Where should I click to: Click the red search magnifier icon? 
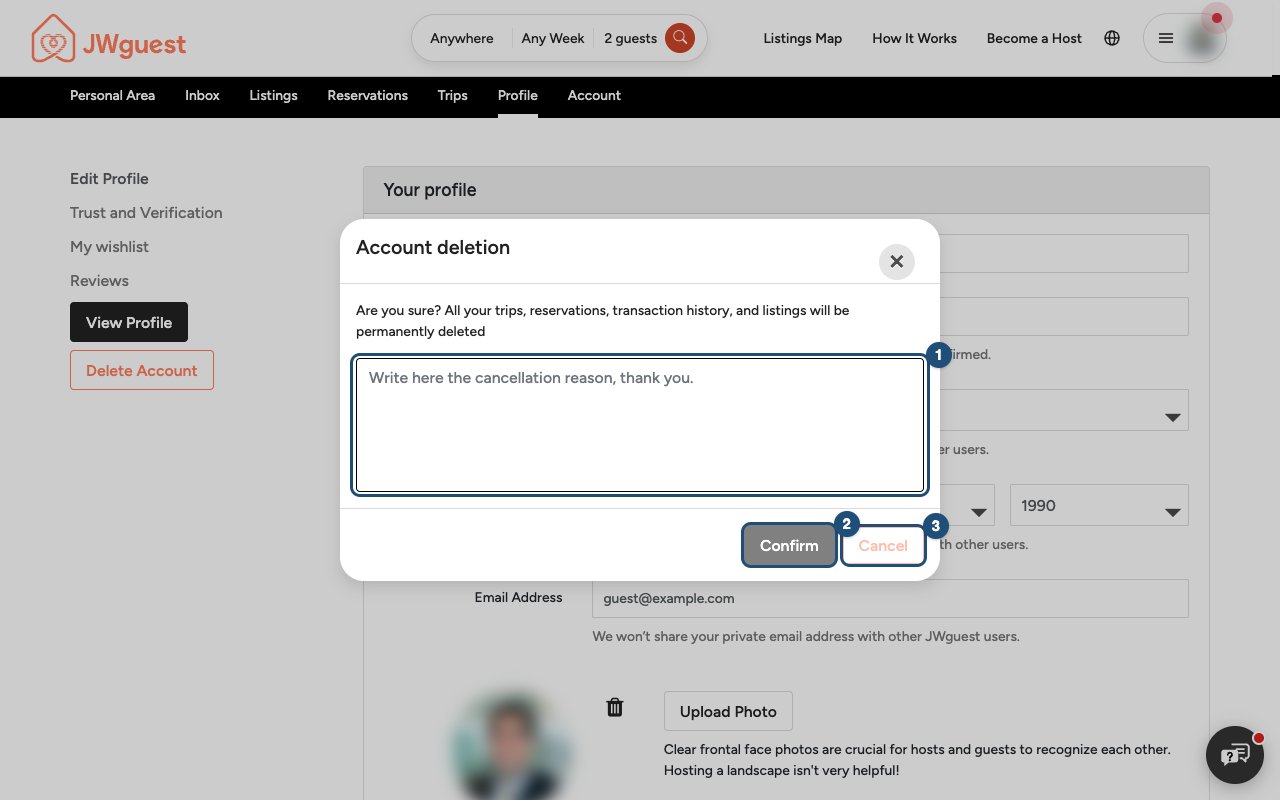[x=680, y=38]
